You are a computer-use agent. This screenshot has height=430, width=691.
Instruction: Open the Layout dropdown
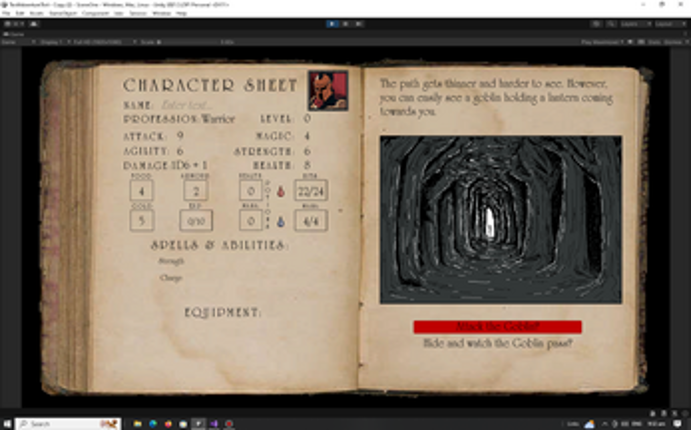669,24
